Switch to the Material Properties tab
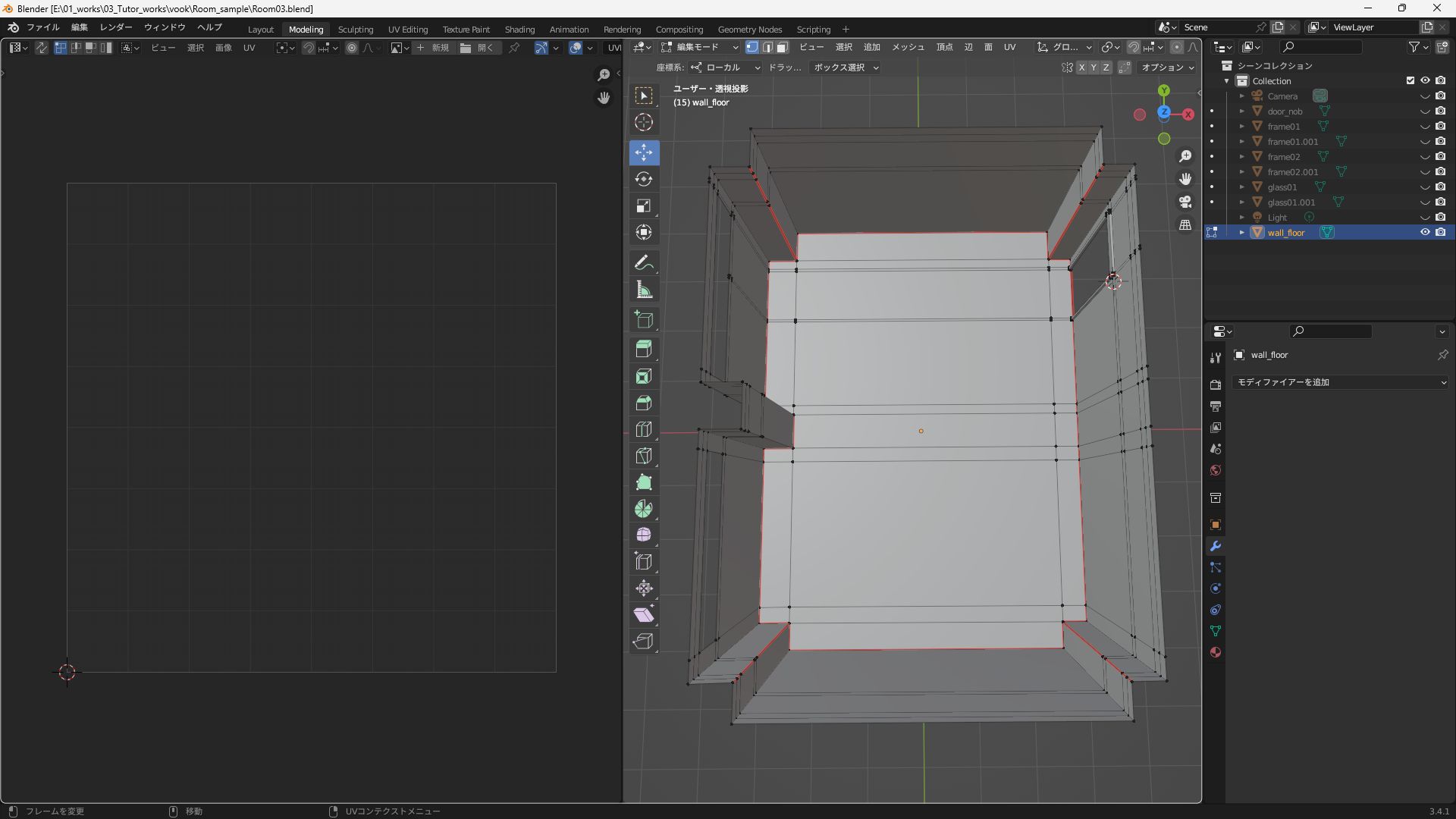The width and height of the screenshot is (1456, 819). click(1215, 652)
